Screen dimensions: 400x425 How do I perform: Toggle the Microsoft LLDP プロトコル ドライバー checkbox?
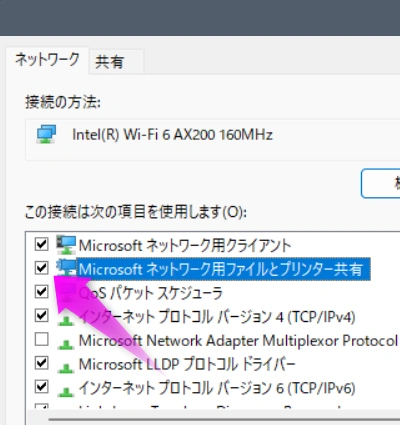tap(41, 363)
